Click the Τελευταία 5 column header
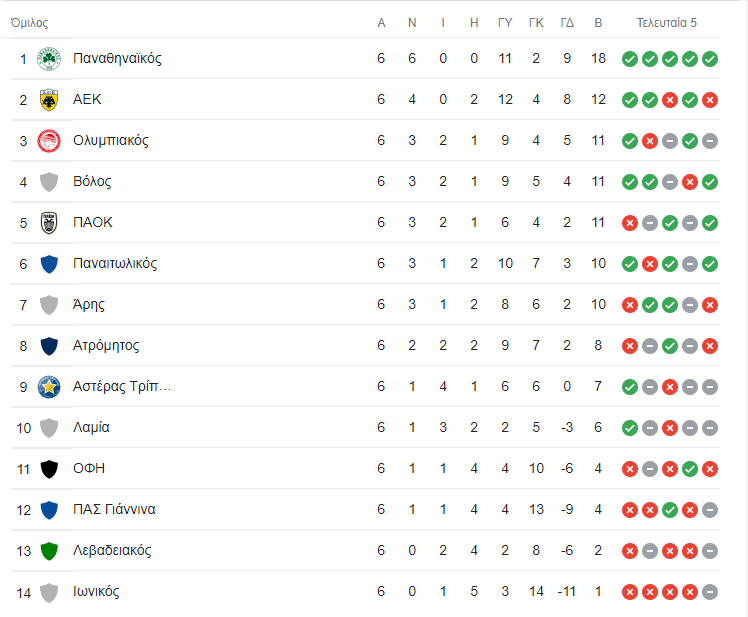This screenshot has height=617, width=748. [666, 23]
